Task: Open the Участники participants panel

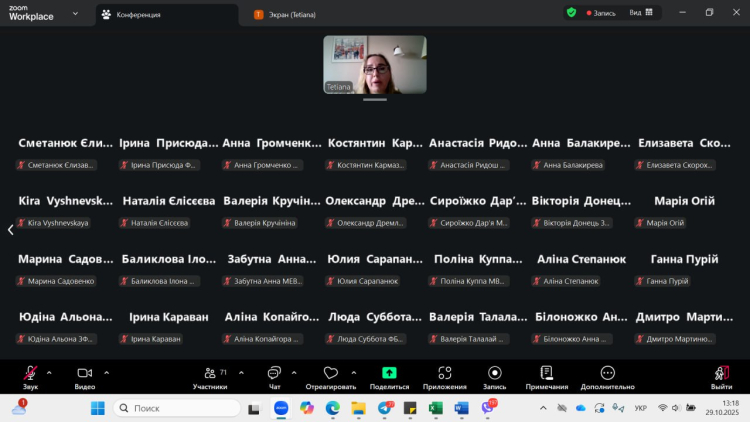Action: pos(210,375)
